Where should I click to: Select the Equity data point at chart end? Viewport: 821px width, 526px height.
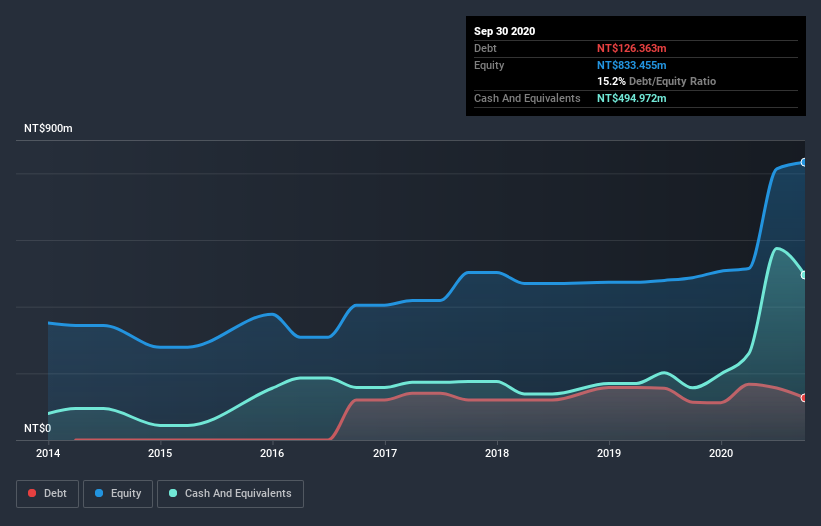point(804,163)
